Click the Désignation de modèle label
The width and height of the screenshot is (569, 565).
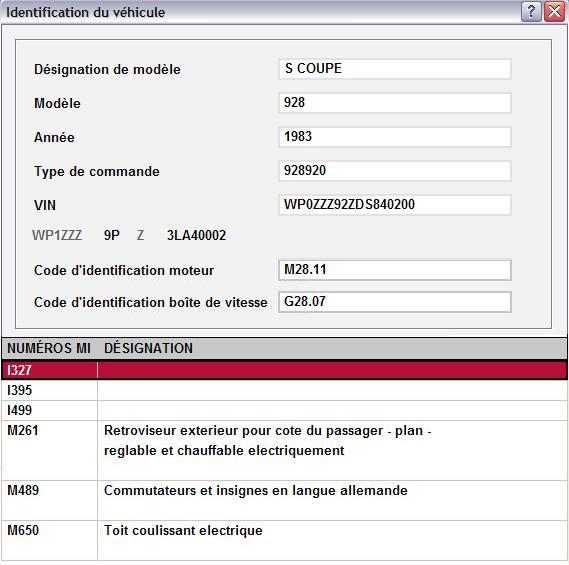pyautogui.click(x=107, y=70)
